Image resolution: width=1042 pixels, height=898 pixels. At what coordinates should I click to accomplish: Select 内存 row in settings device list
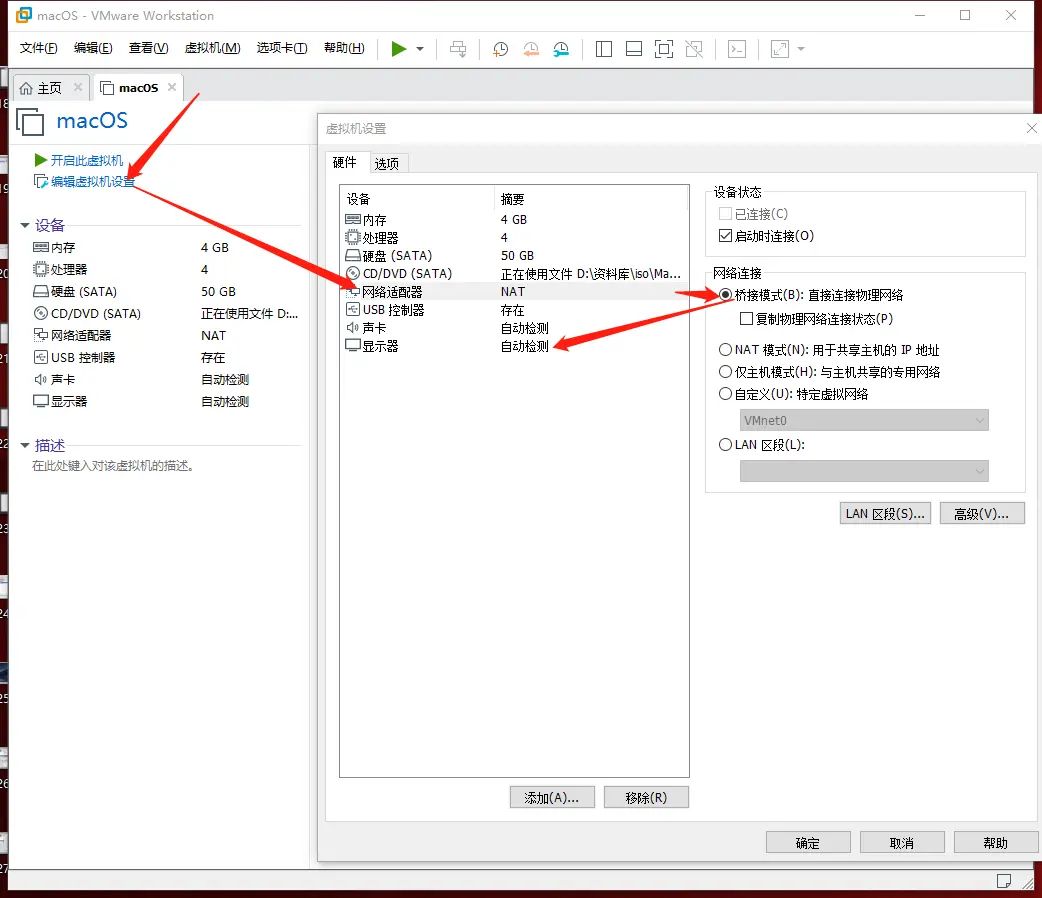click(x=514, y=219)
